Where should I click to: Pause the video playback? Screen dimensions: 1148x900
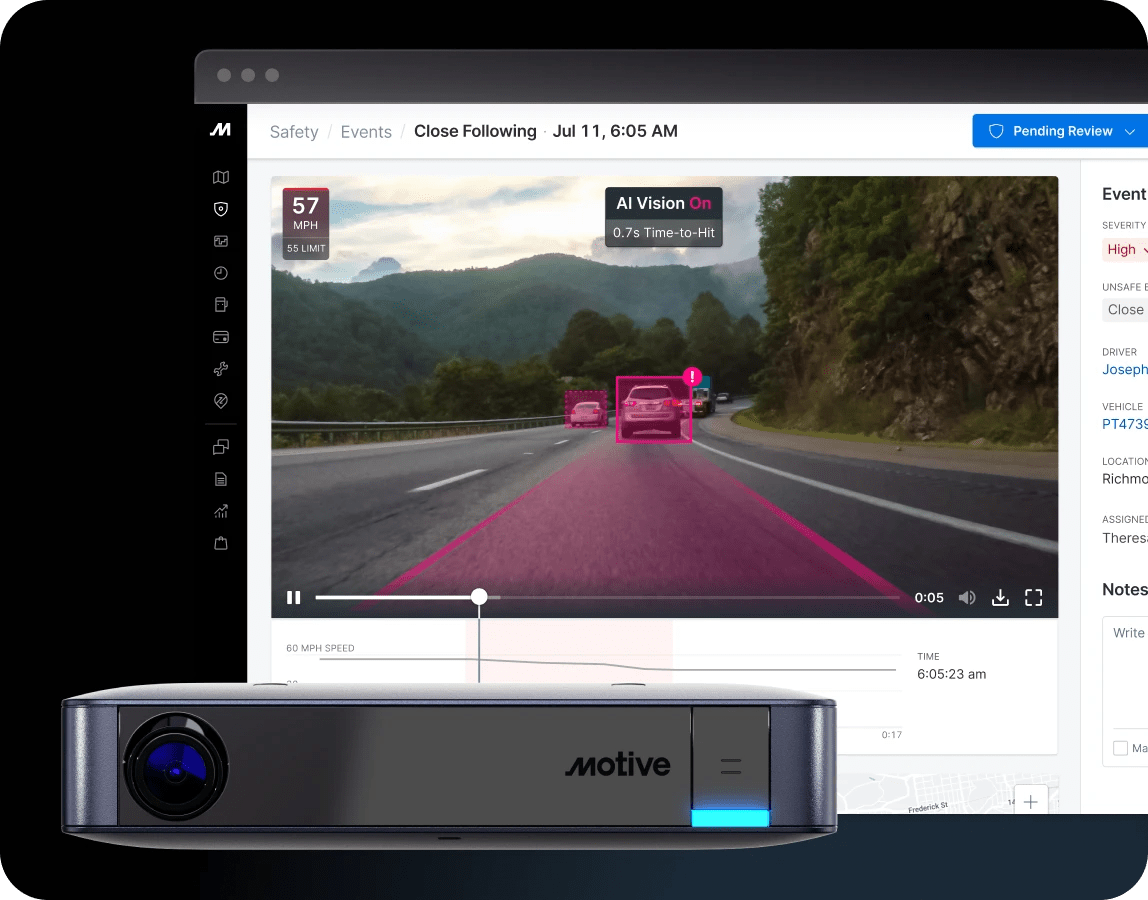[x=294, y=597]
